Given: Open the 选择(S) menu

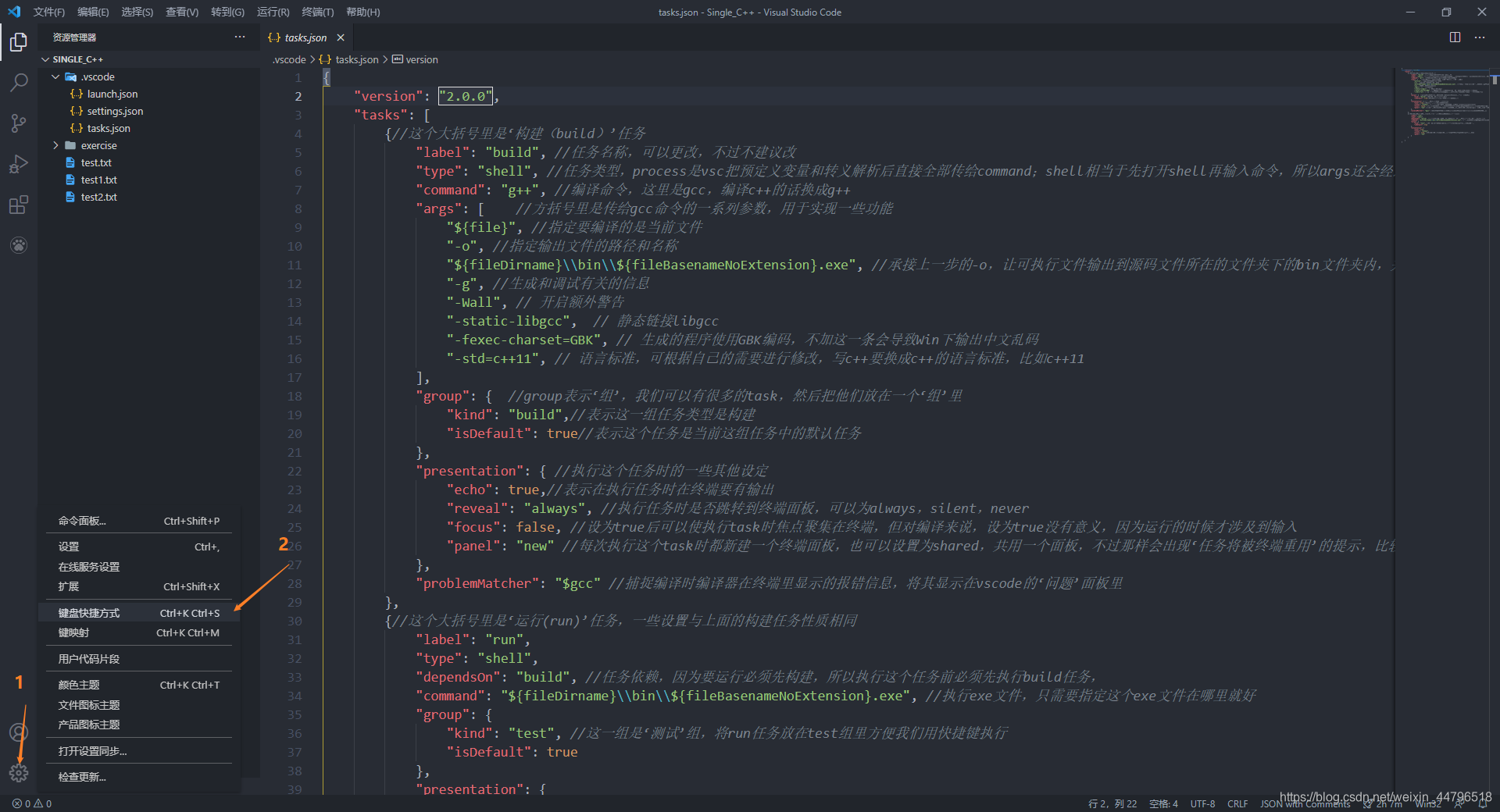Looking at the screenshot, I should (137, 12).
